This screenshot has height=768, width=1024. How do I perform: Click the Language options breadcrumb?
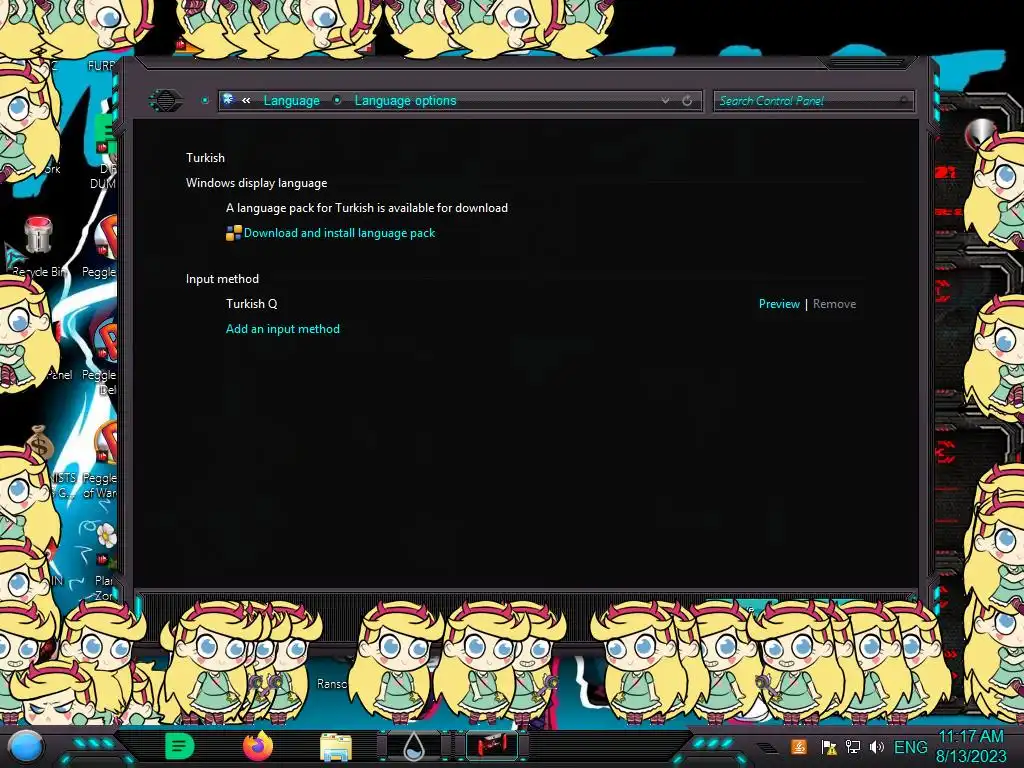pos(405,101)
